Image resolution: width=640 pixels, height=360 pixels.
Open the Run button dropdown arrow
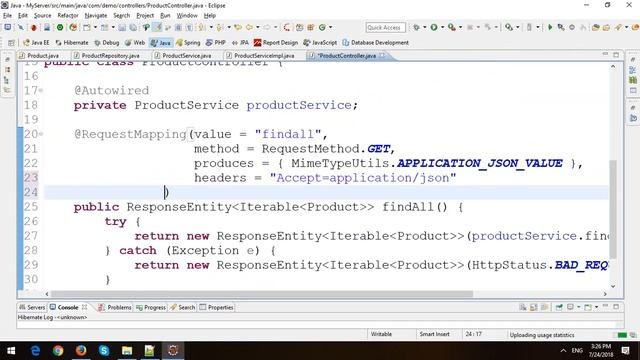442,27
